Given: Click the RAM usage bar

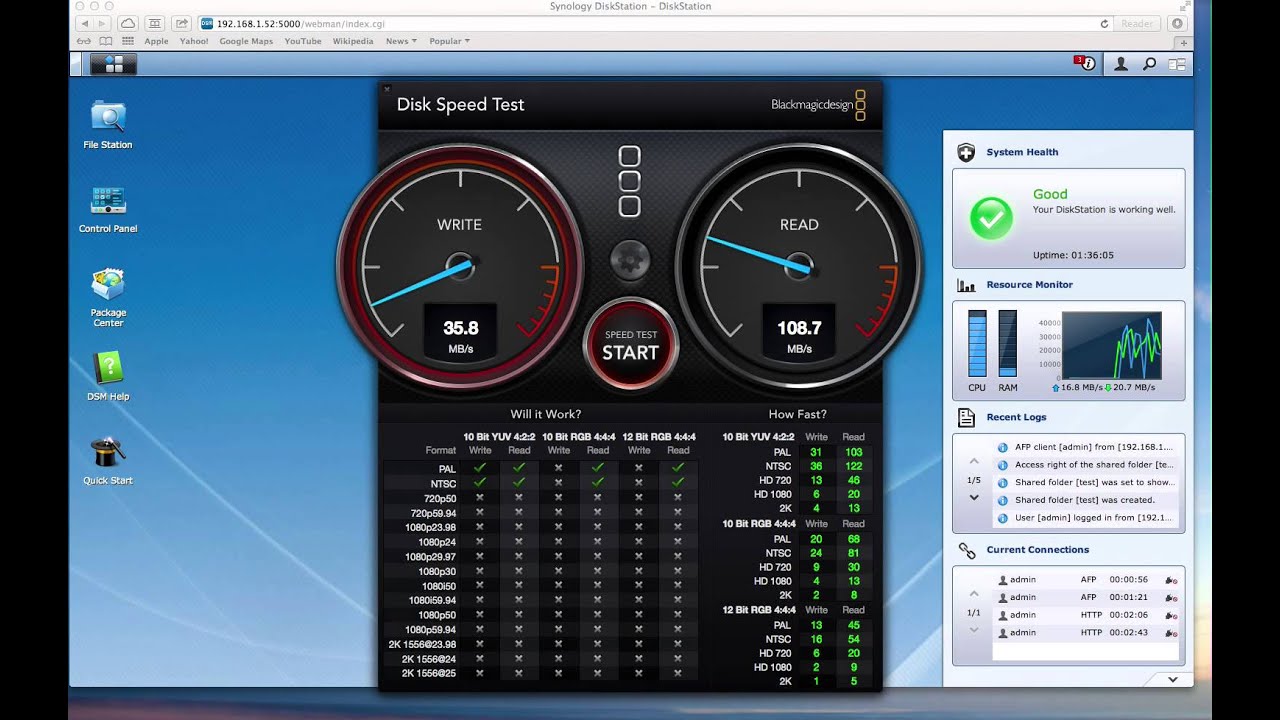Looking at the screenshot, I should click(x=1007, y=343).
